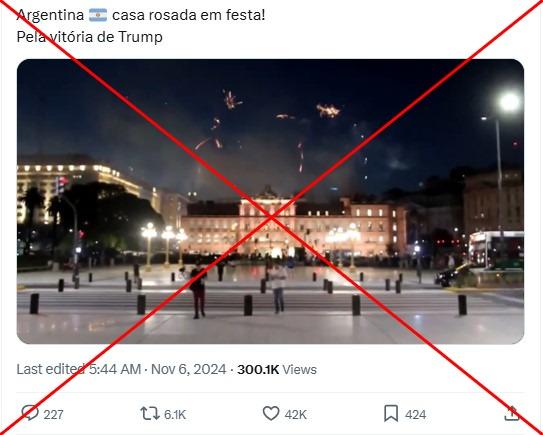The image size is (543, 435).
Task: Click the Nov 6, 2024 date
Action: click(188, 370)
